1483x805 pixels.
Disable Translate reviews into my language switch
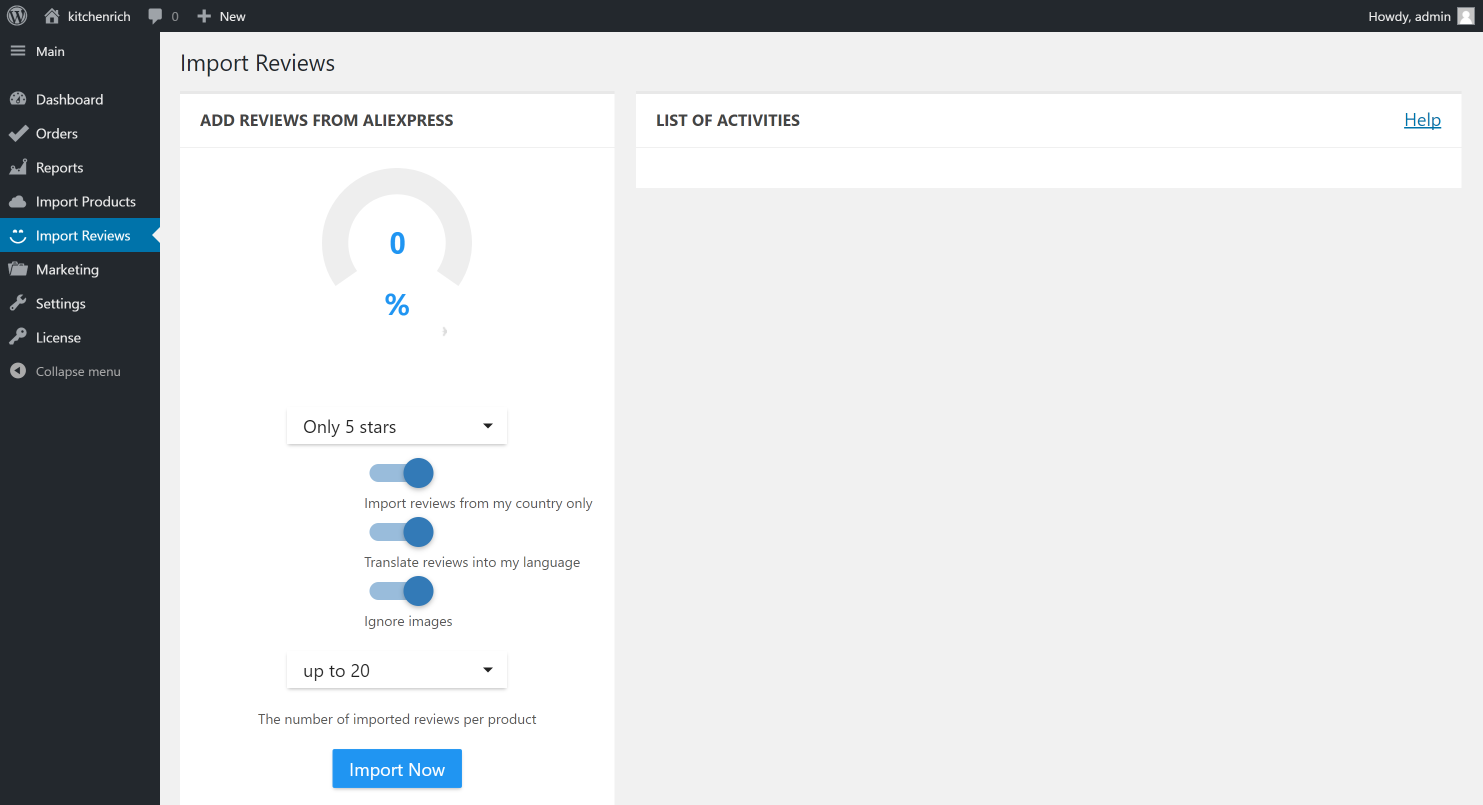(401, 532)
